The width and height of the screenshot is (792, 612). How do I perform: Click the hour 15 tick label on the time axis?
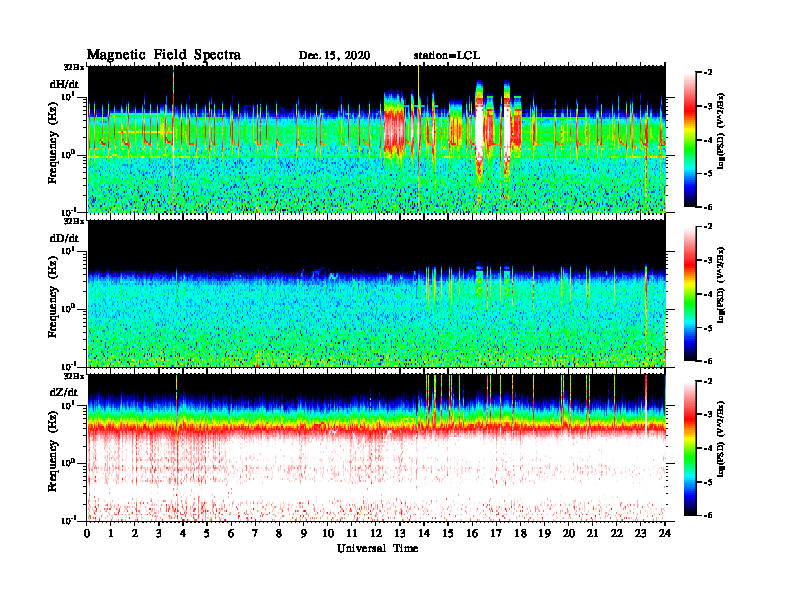point(448,534)
